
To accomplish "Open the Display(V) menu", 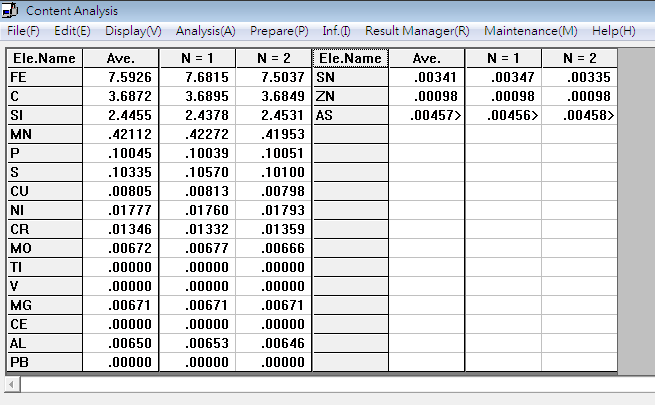I will 133,31.
